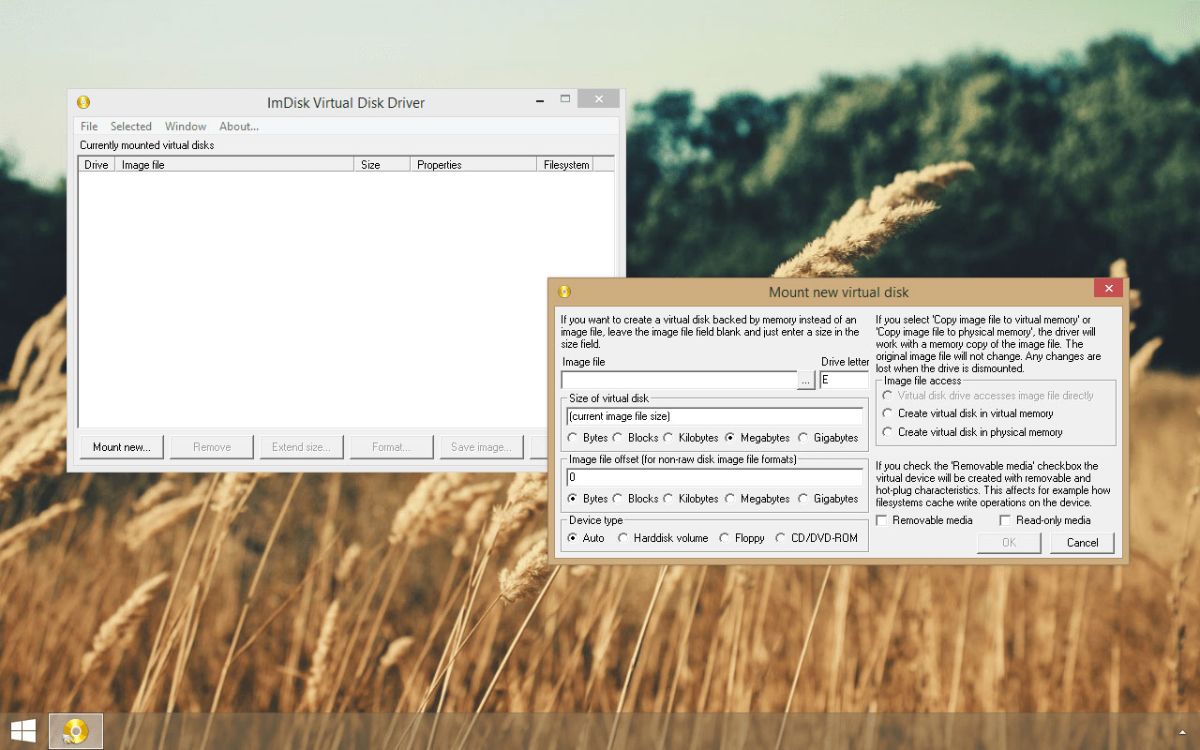This screenshot has height=750, width=1200.
Task: Open the Window menu
Action: tap(186, 126)
